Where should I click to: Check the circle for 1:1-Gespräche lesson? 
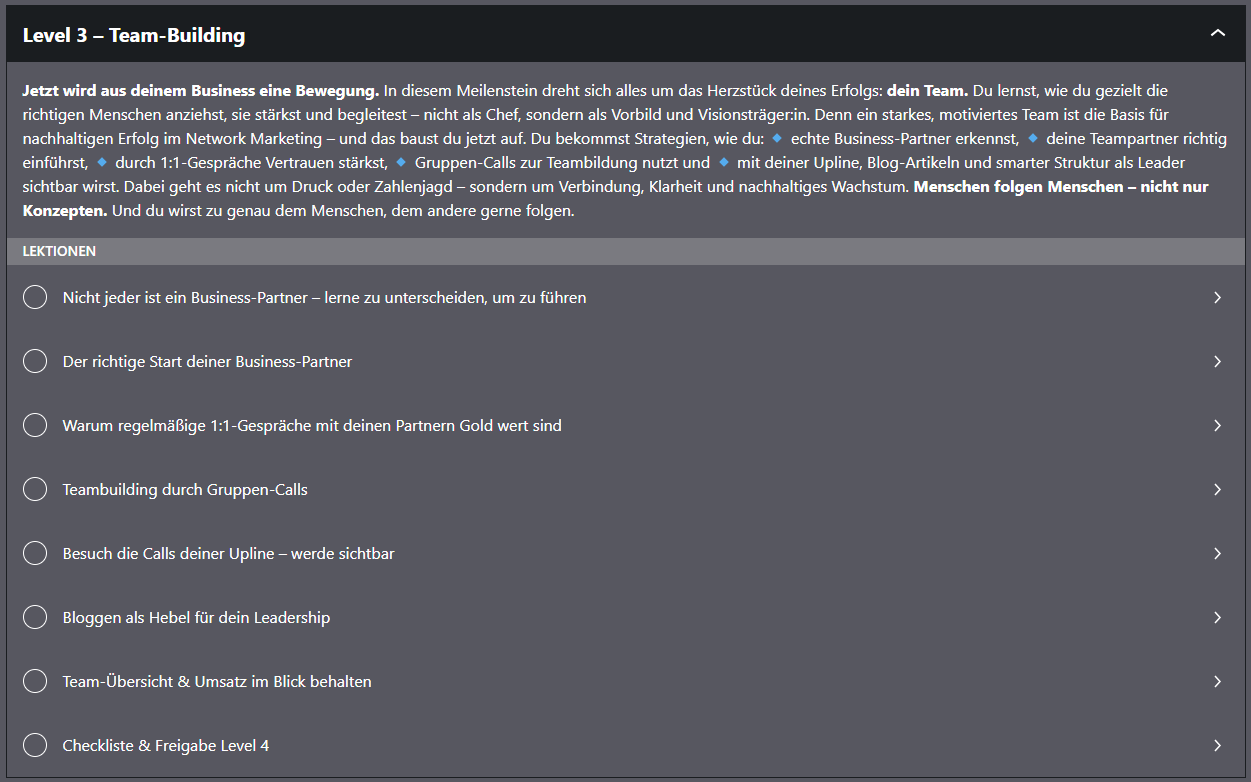[x=35, y=425]
